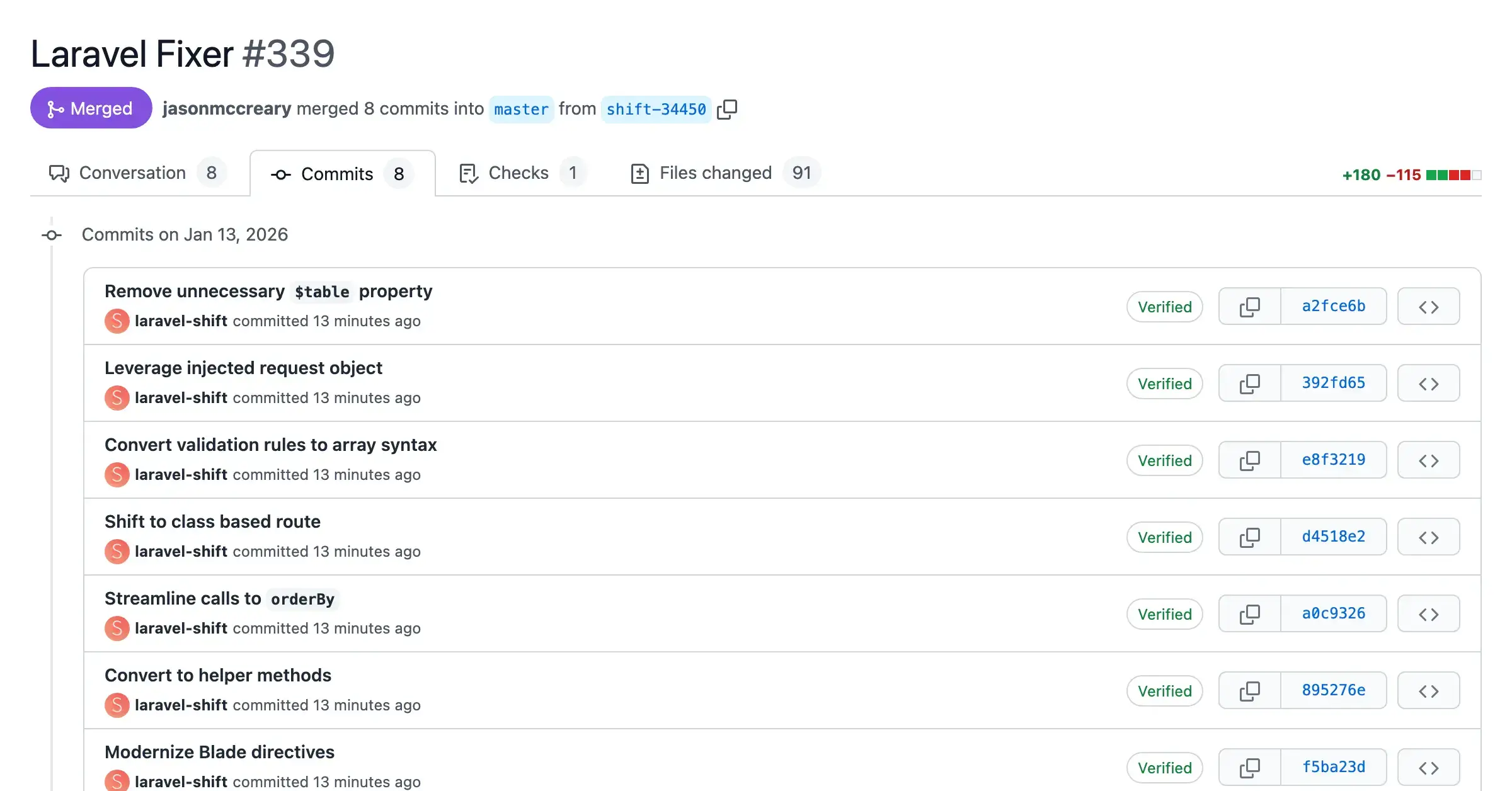This screenshot has width=1512, height=791.
Task: Click Verified badge on Shift to class based route
Action: coord(1164,537)
